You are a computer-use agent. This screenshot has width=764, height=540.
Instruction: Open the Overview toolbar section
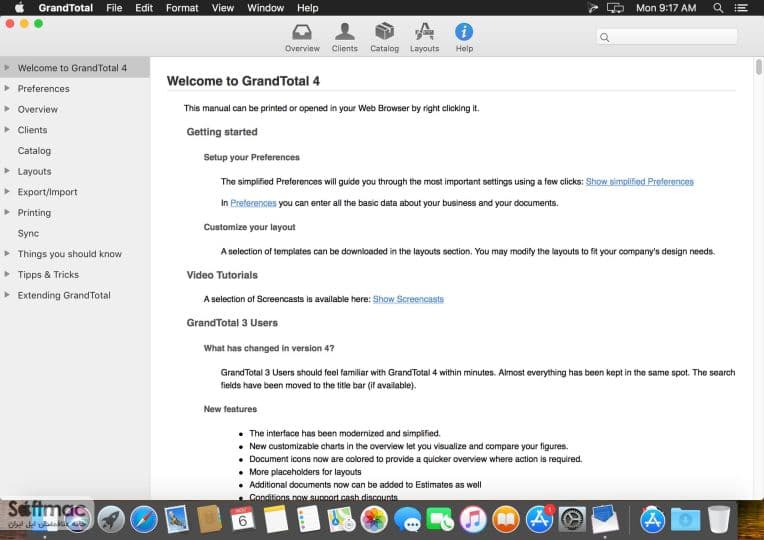(302, 38)
